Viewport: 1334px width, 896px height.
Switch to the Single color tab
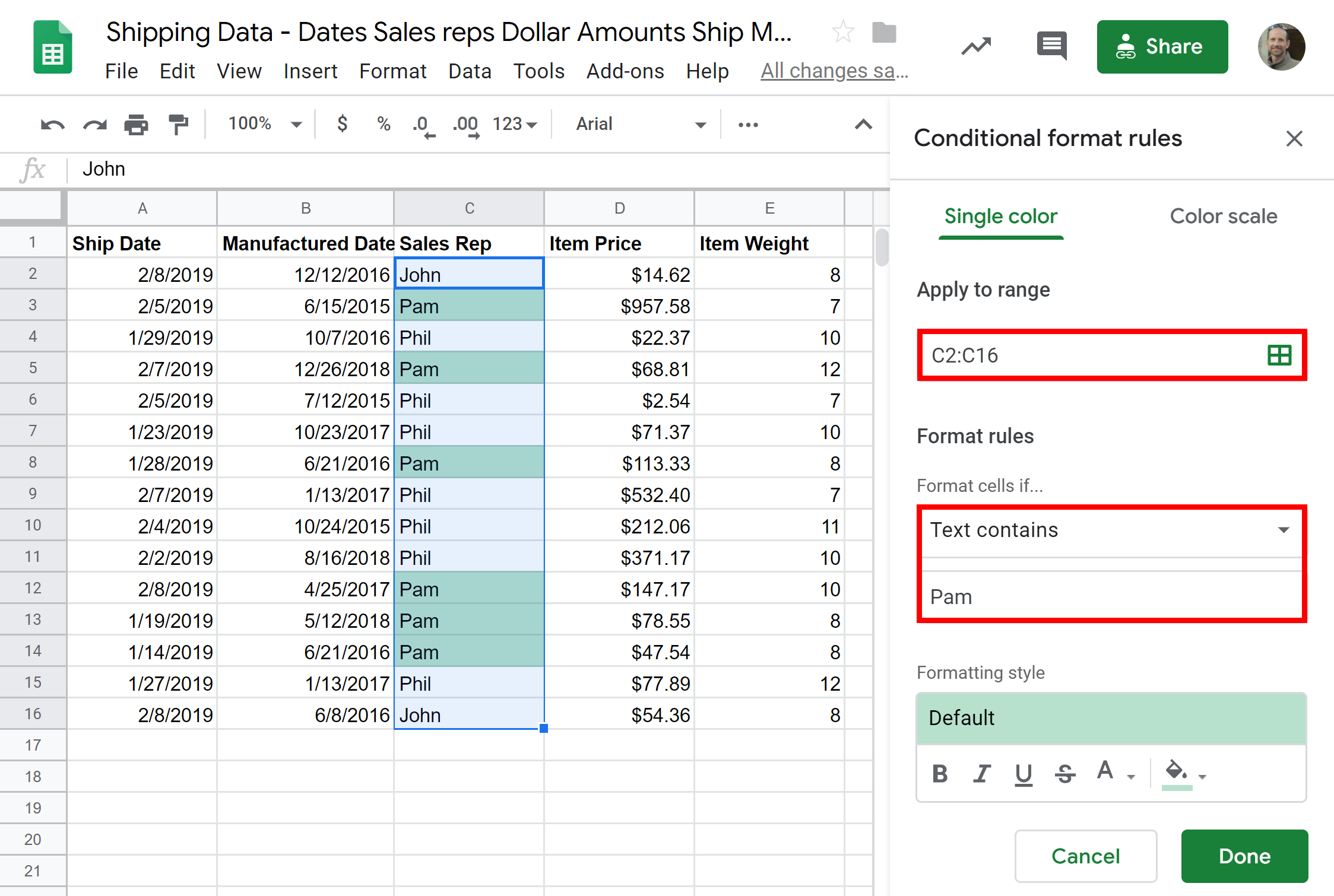point(1001,217)
